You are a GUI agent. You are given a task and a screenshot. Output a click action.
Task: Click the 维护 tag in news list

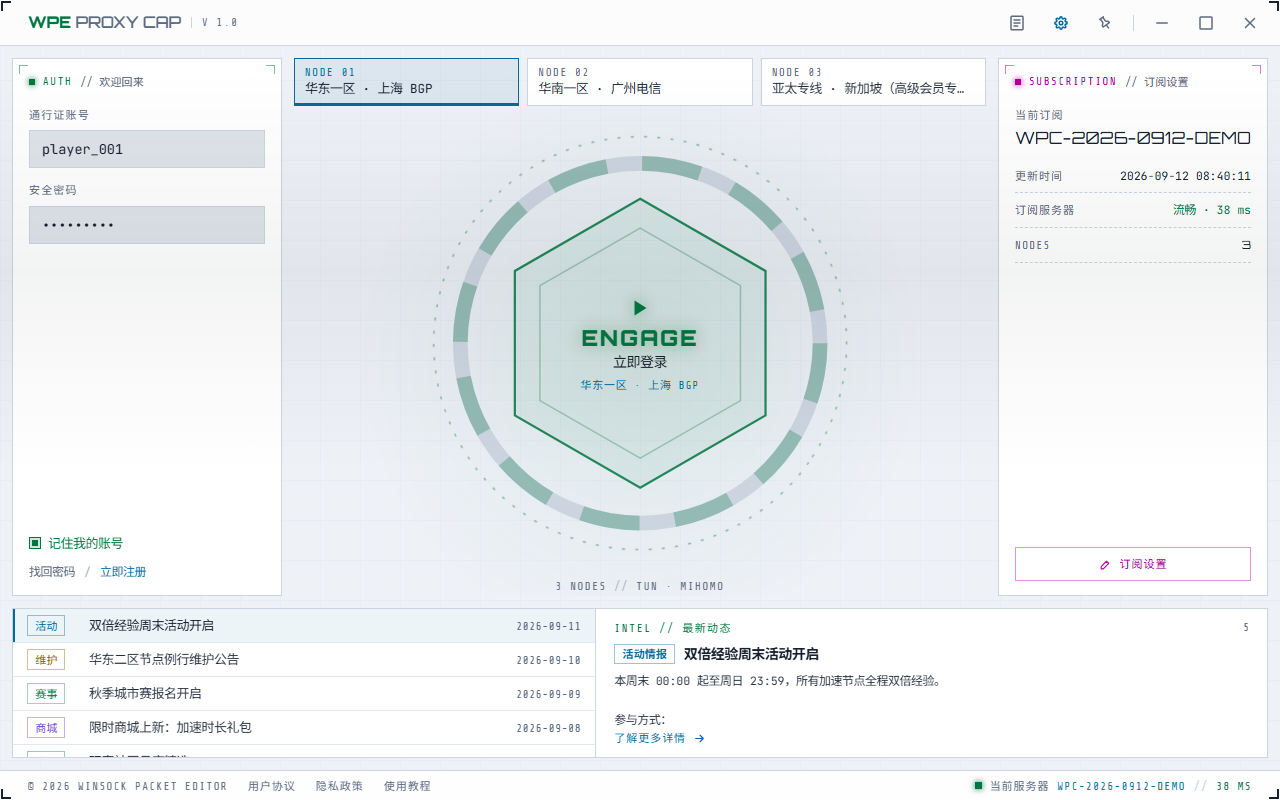point(46,660)
